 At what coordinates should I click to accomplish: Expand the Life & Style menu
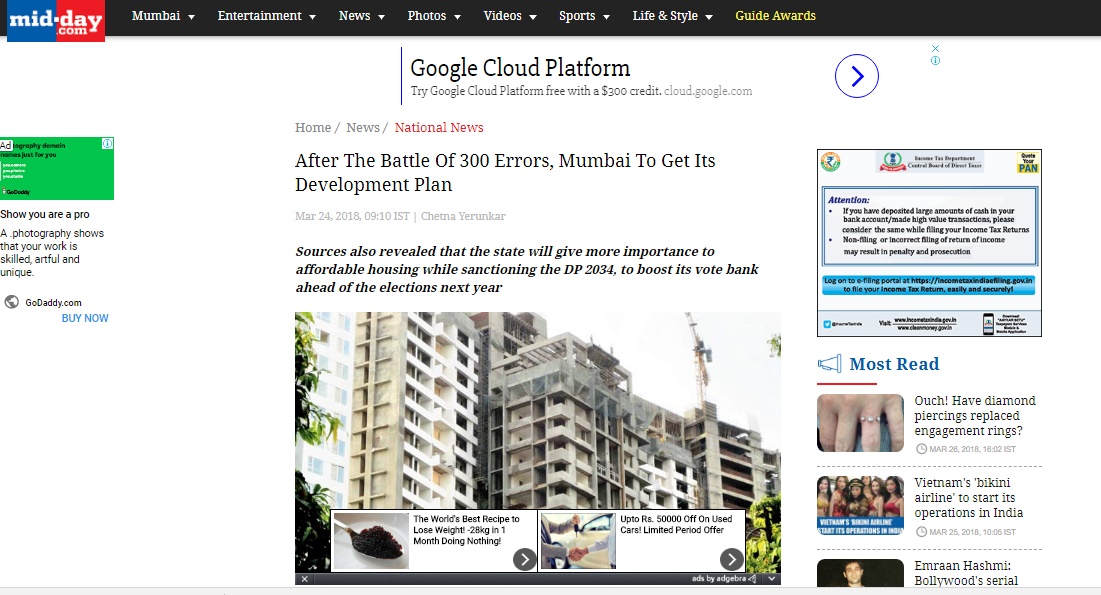672,15
